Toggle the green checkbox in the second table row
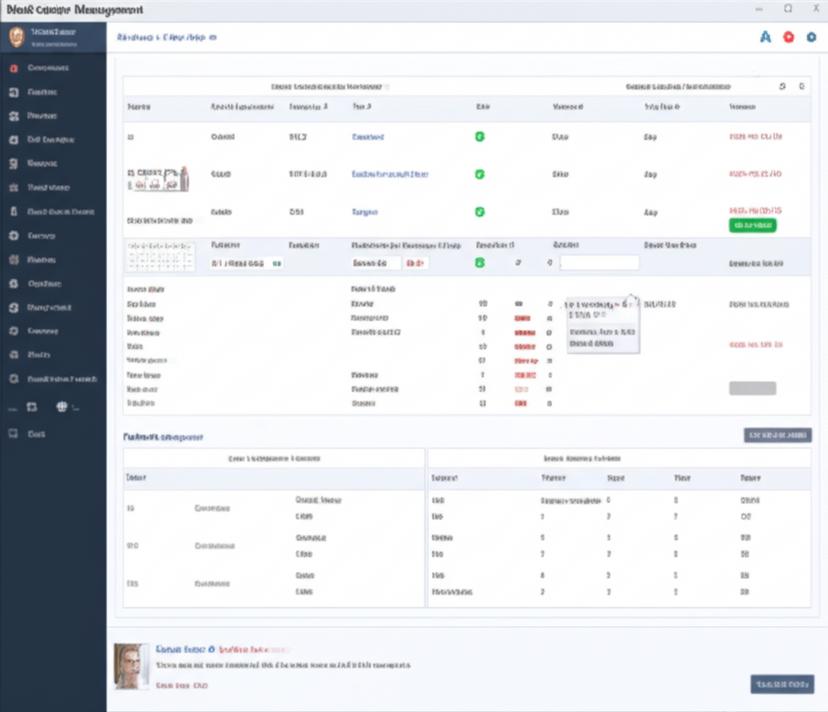The image size is (828, 712). [479, 174]
